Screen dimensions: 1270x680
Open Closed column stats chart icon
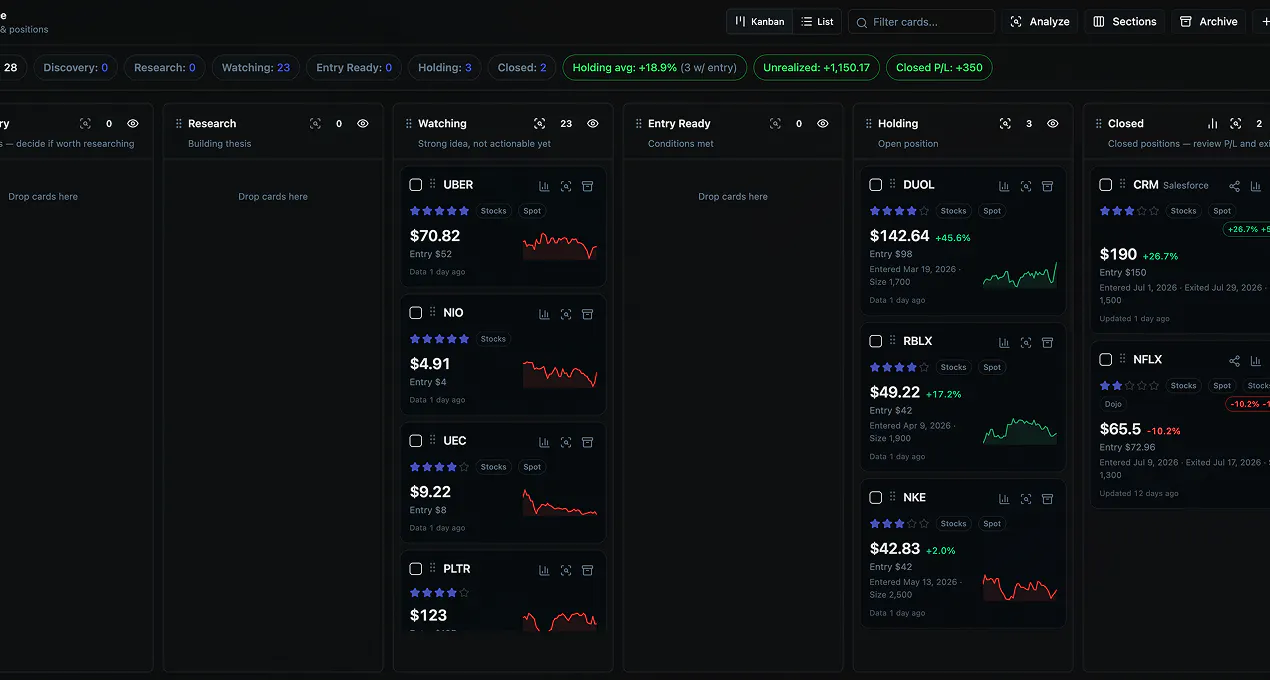1213,124
